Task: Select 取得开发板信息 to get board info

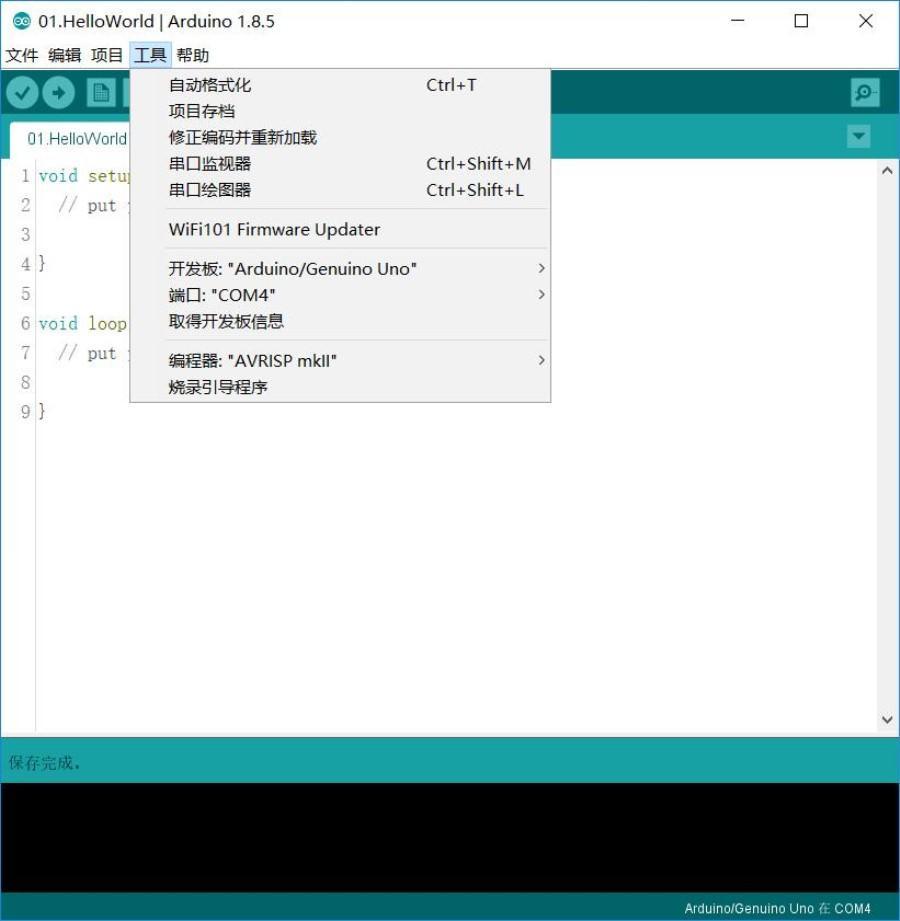Action: (227, 320)
